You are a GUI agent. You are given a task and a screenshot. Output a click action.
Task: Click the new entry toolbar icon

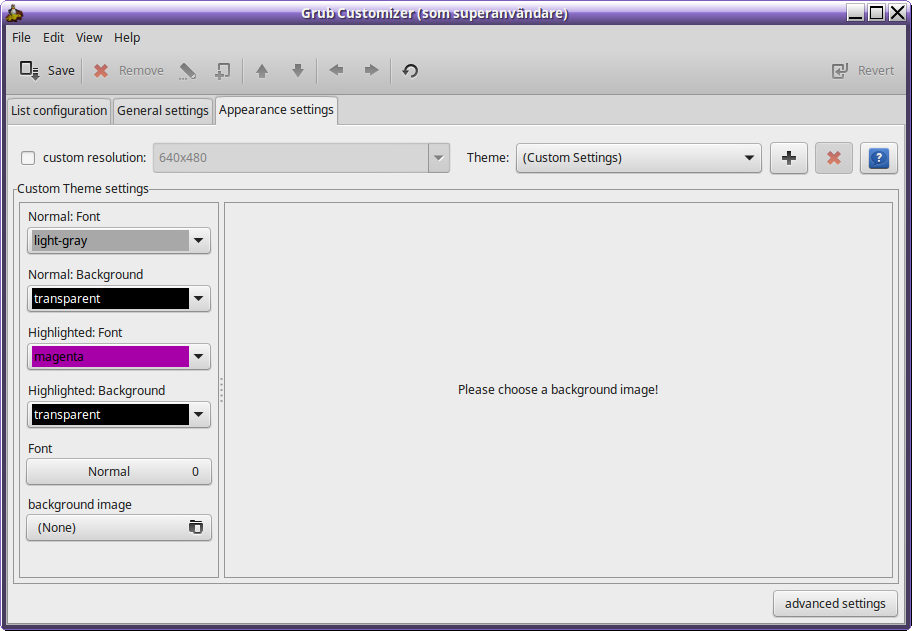coord(222,71)
